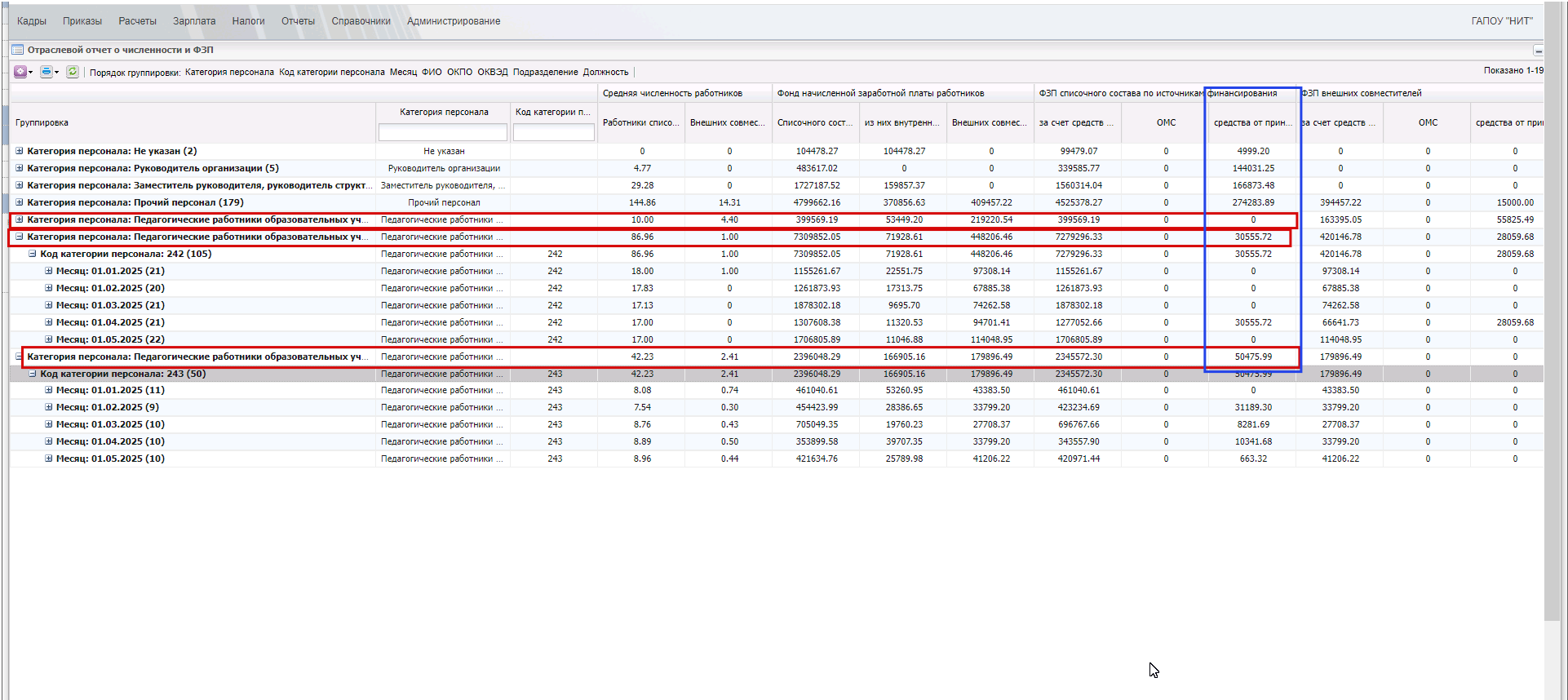1568x700 pixels.
Task: Click 'ОКВЭД' grouping option
Action: [493, 73]
